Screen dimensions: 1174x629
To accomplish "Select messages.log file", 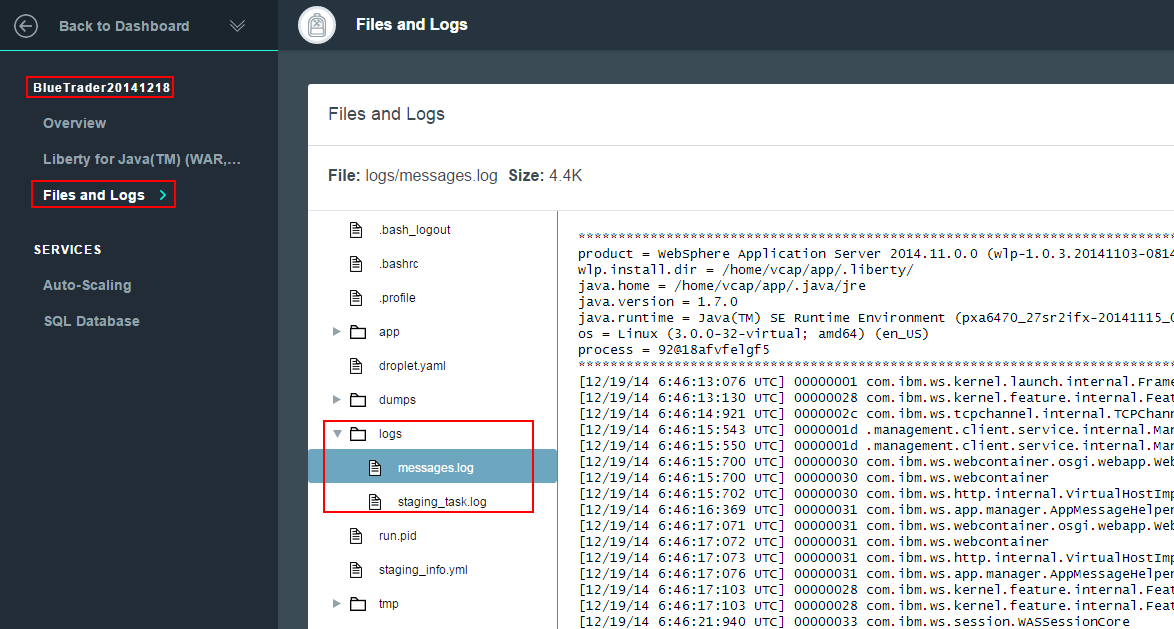I will pos(435,468).
